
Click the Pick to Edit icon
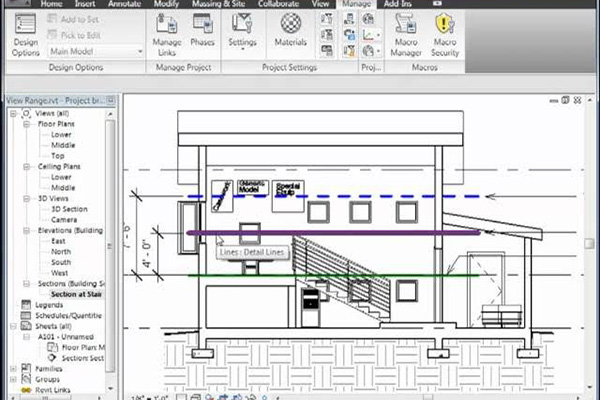click(52, 35)
